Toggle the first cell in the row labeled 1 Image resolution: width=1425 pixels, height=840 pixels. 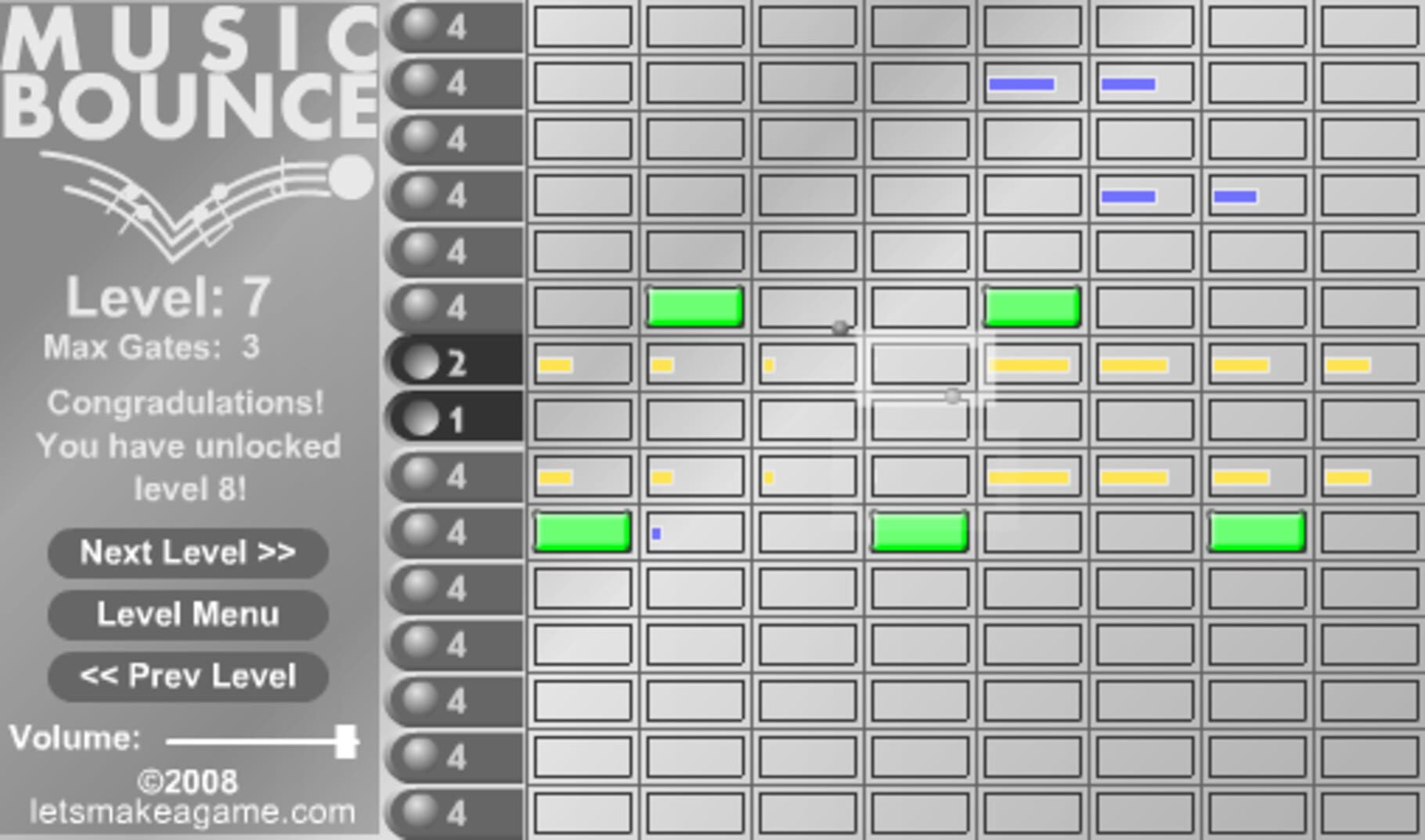pos(582,420)
